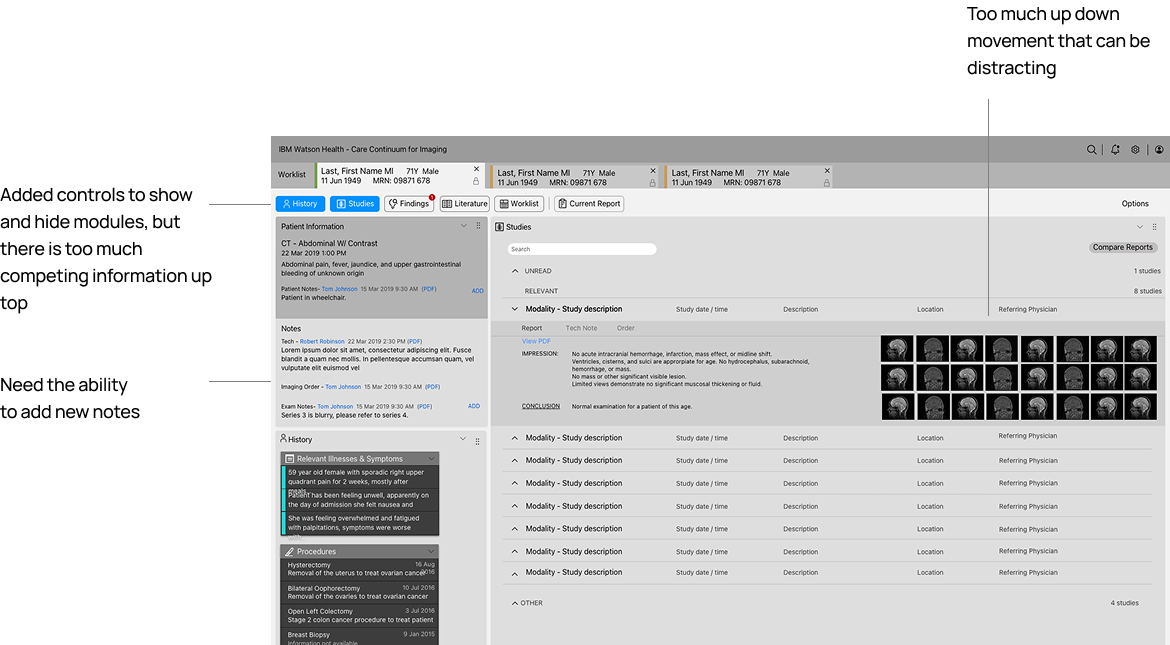Select the Bilateral Oophorectomy procedure entry

[x=360, y=592]
